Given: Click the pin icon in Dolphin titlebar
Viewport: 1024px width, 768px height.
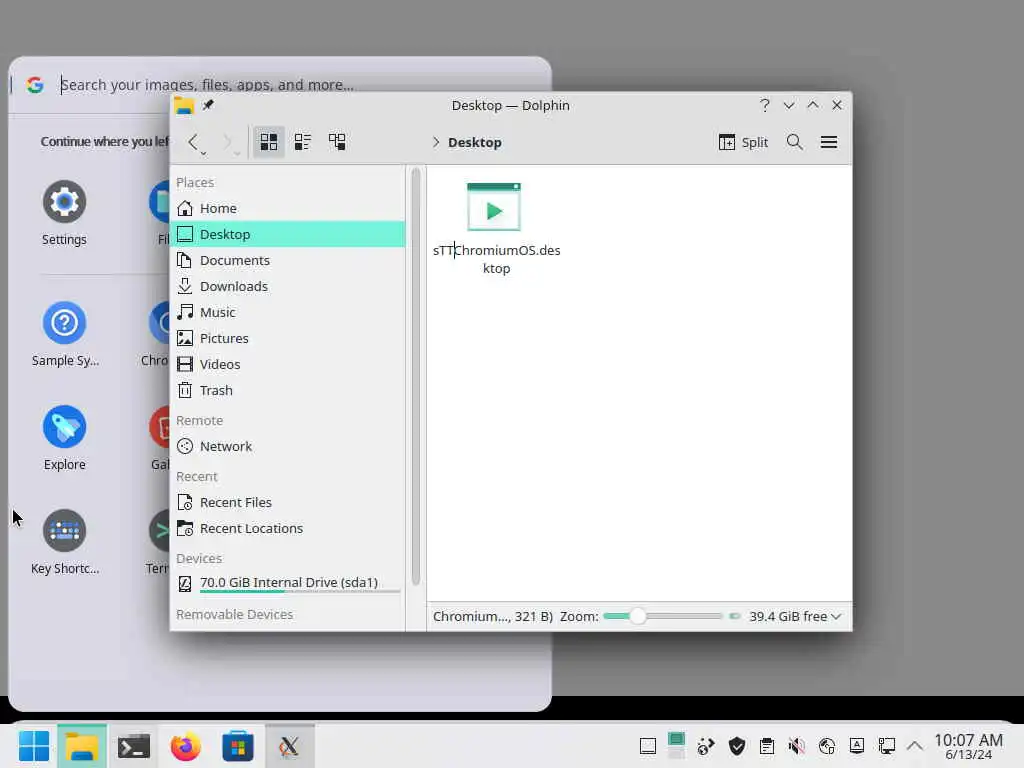Looking at the screenshot, I should tap(208, 105).
